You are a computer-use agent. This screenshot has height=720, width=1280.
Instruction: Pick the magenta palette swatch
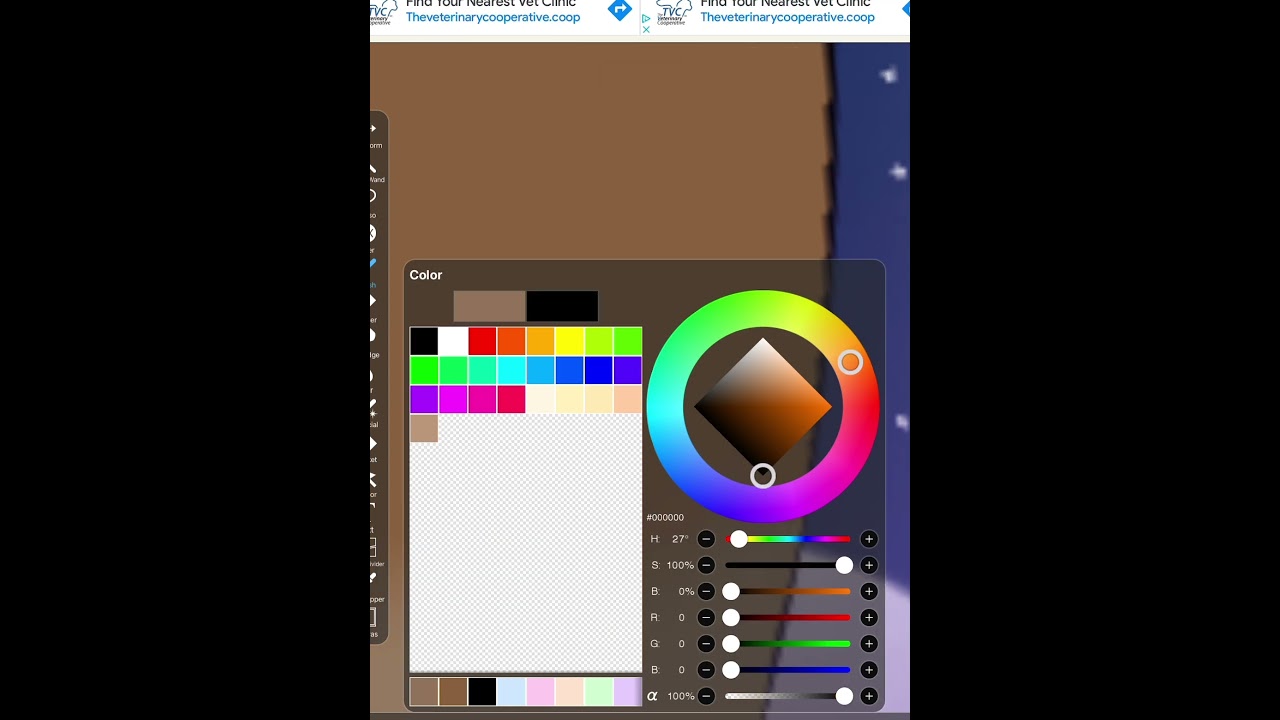point(453,399)
